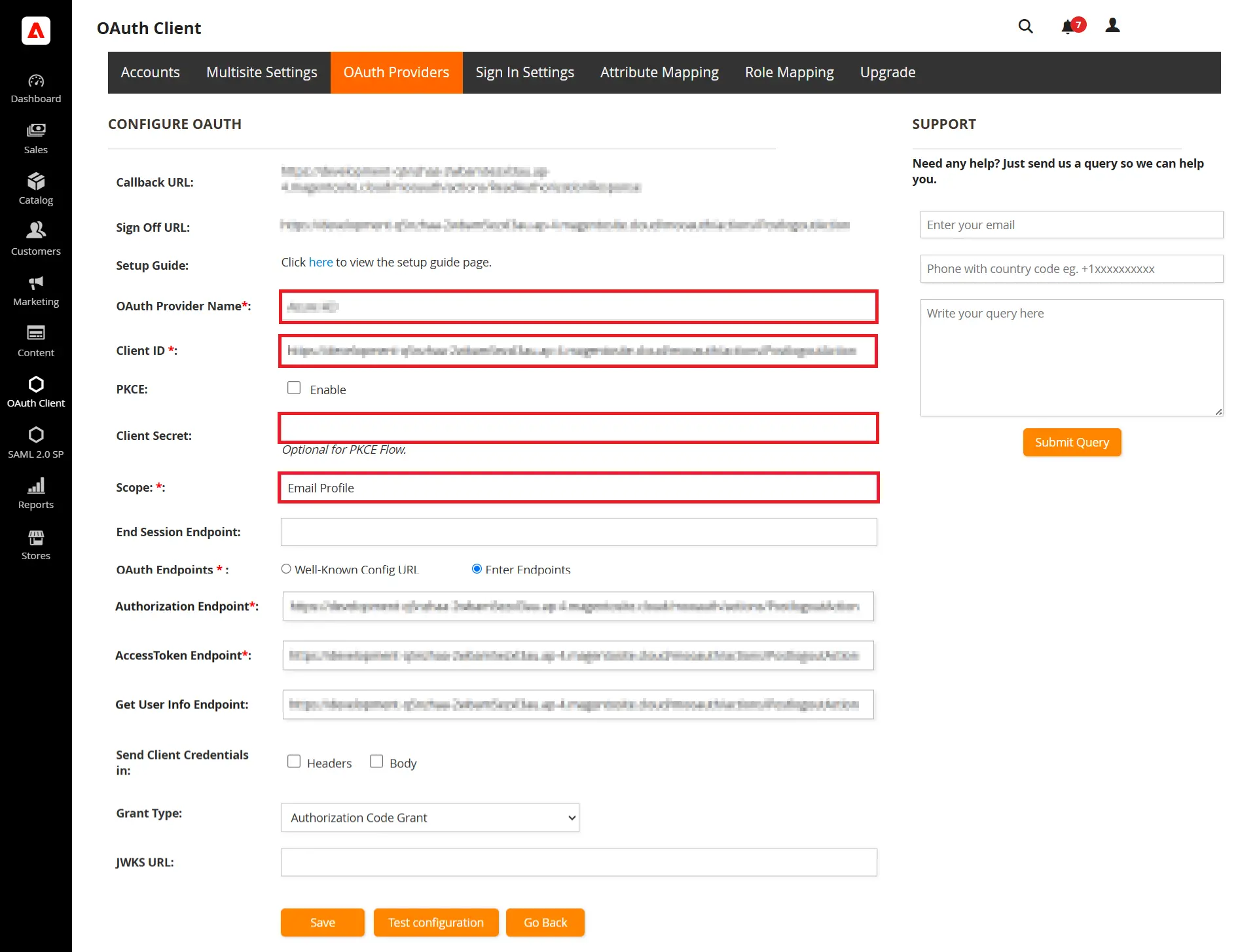Click the Adobe Magento logo icon
Screen dimensions: 1257x952
point(36,30)
